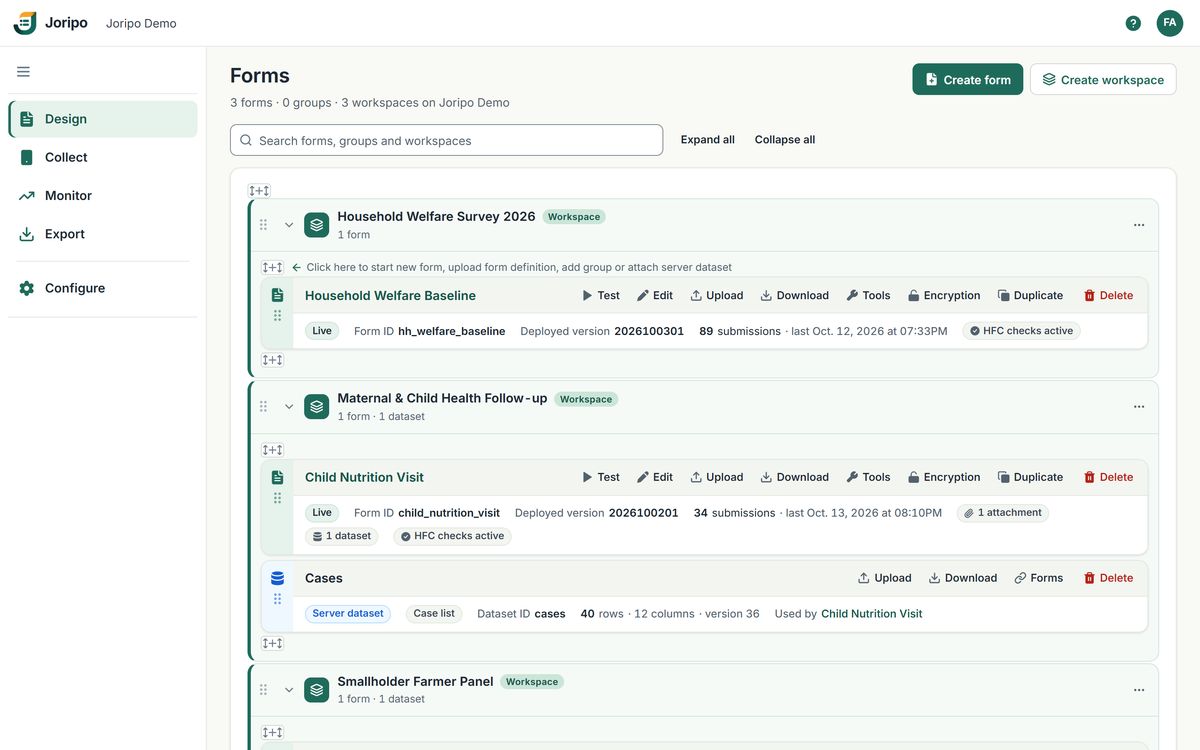The image size is (1200, 750).
Task: Click the 1 attachment badge
Action: pyautogui.click(x=1003, y=513)
